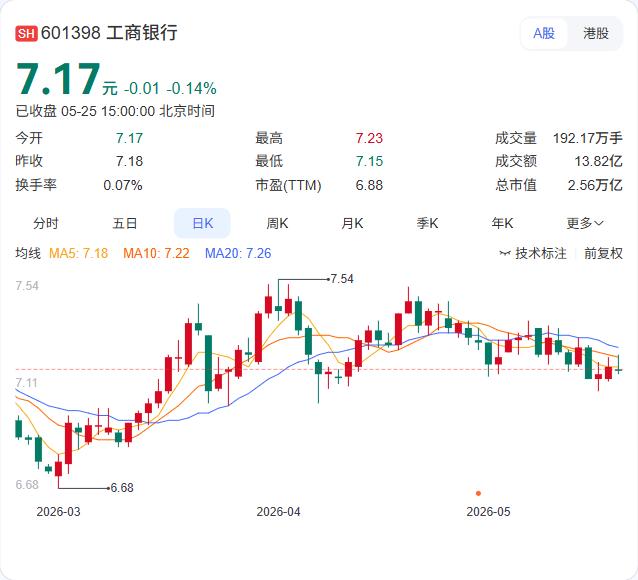Select the 日K chart tab
The image size is (638, 580).
(x=202, y=223)
